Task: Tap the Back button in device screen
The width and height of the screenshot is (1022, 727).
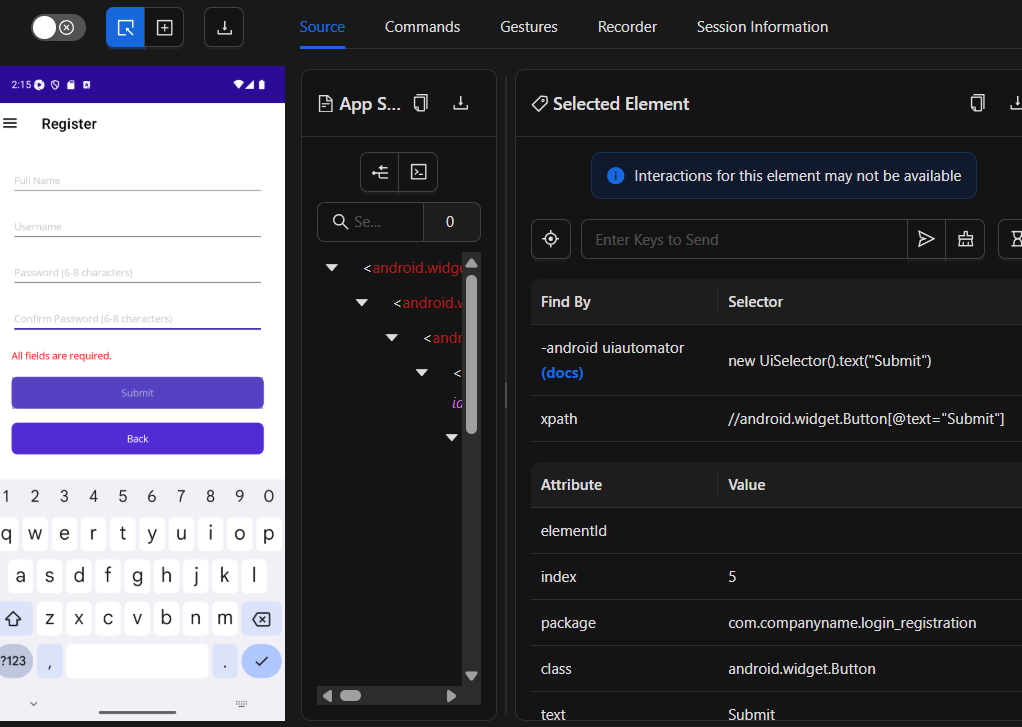Action: (x=138, y=439)
